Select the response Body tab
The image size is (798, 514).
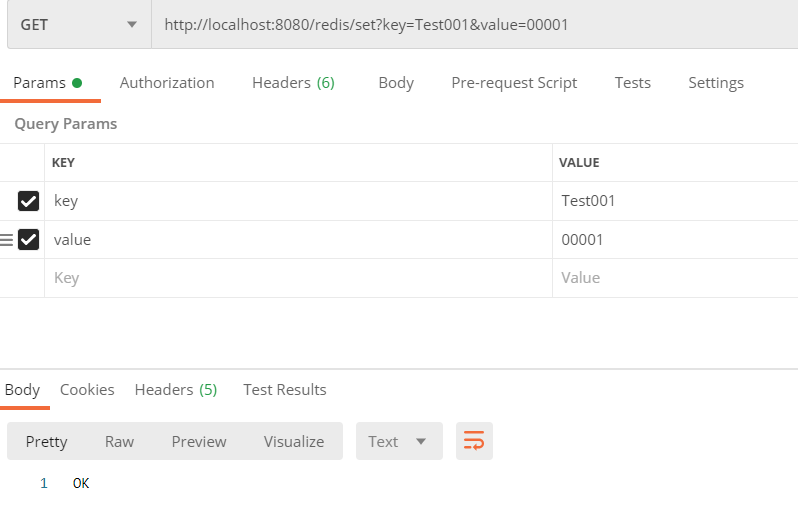coord(23,390)
